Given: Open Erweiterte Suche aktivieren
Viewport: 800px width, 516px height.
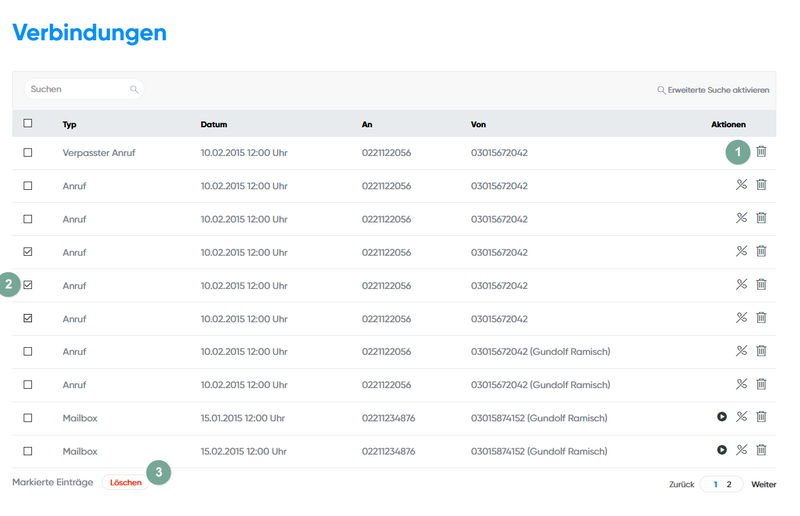Looking at the screenshot, I should coord(713,90).
